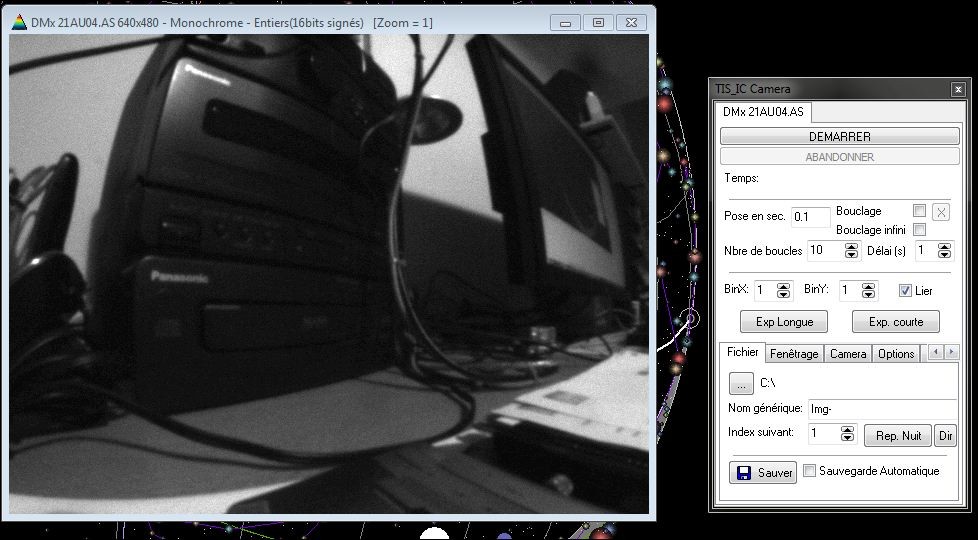Click the Sauver floppy disk button
978x540 pixels.
763,472
